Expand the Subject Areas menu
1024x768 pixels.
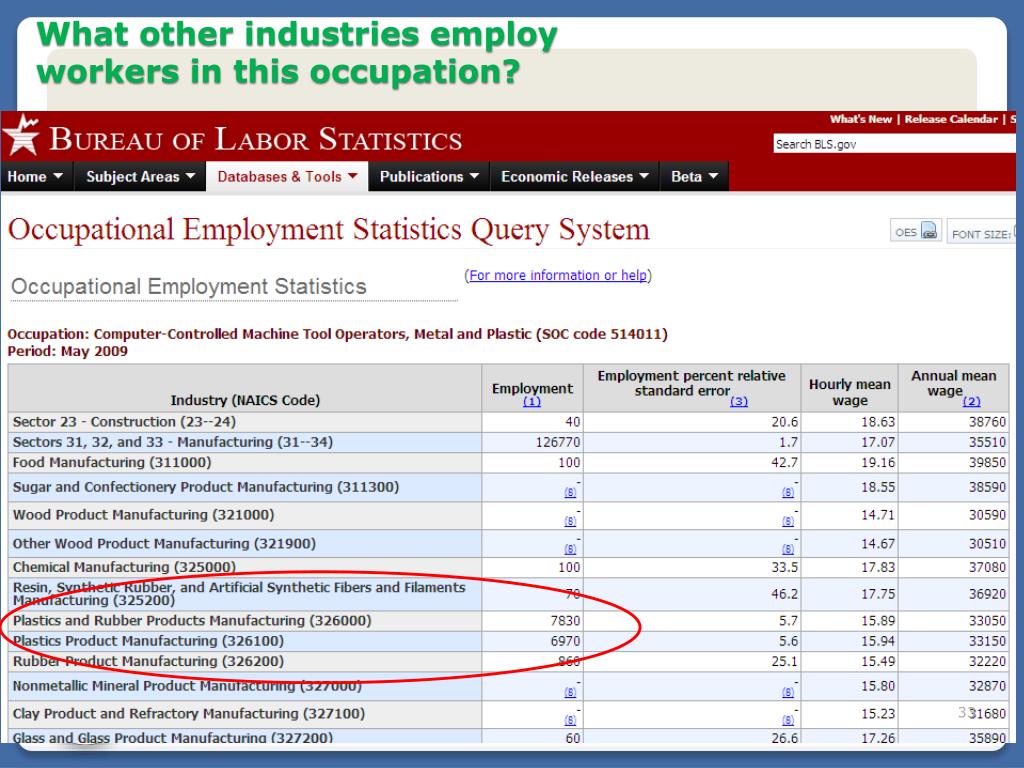pos(140,176)
